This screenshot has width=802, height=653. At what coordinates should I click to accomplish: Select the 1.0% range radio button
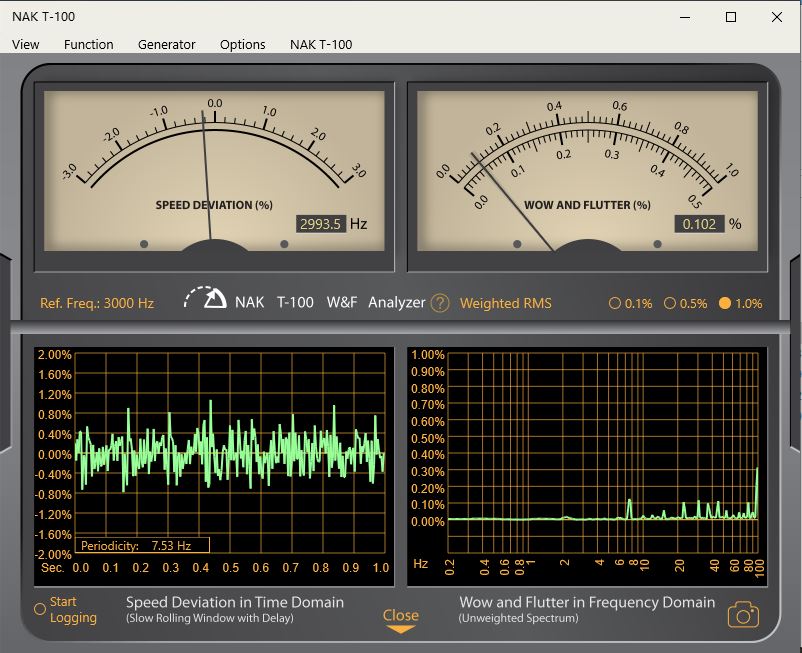click(x=725, y=303)
